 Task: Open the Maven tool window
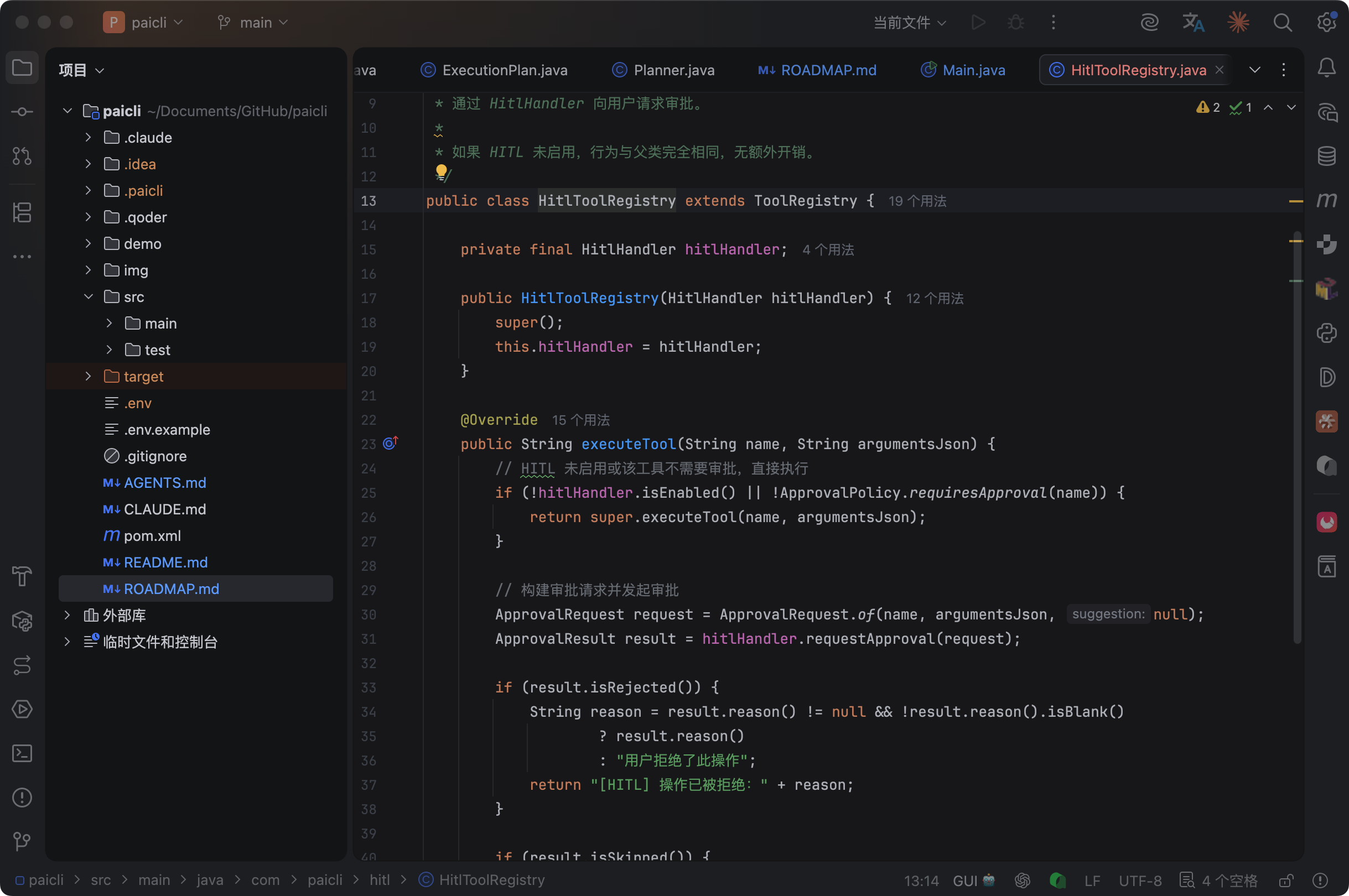1326,200
